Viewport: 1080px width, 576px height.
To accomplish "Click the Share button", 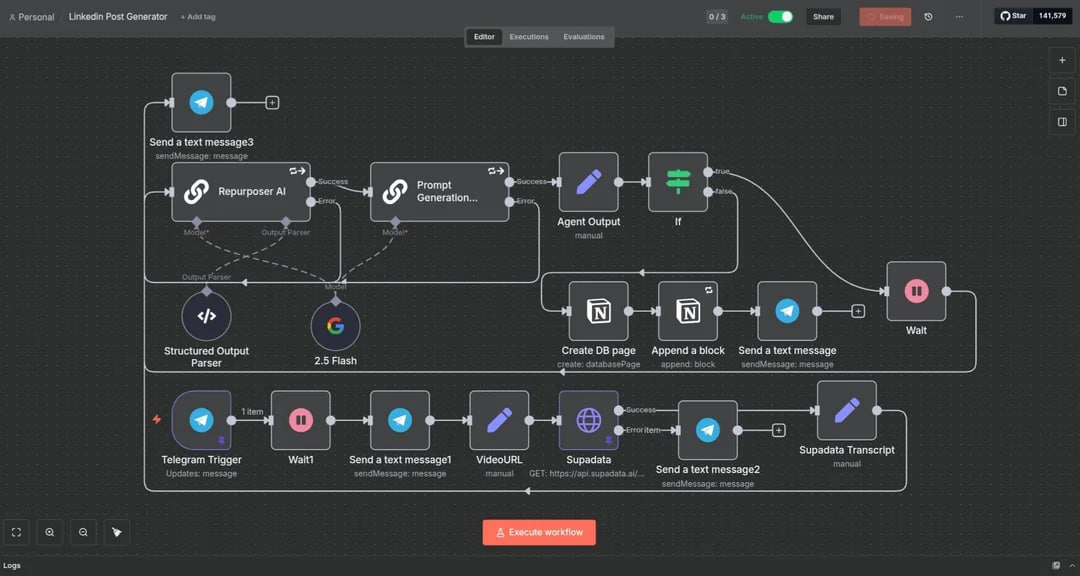I will point(823,17).
